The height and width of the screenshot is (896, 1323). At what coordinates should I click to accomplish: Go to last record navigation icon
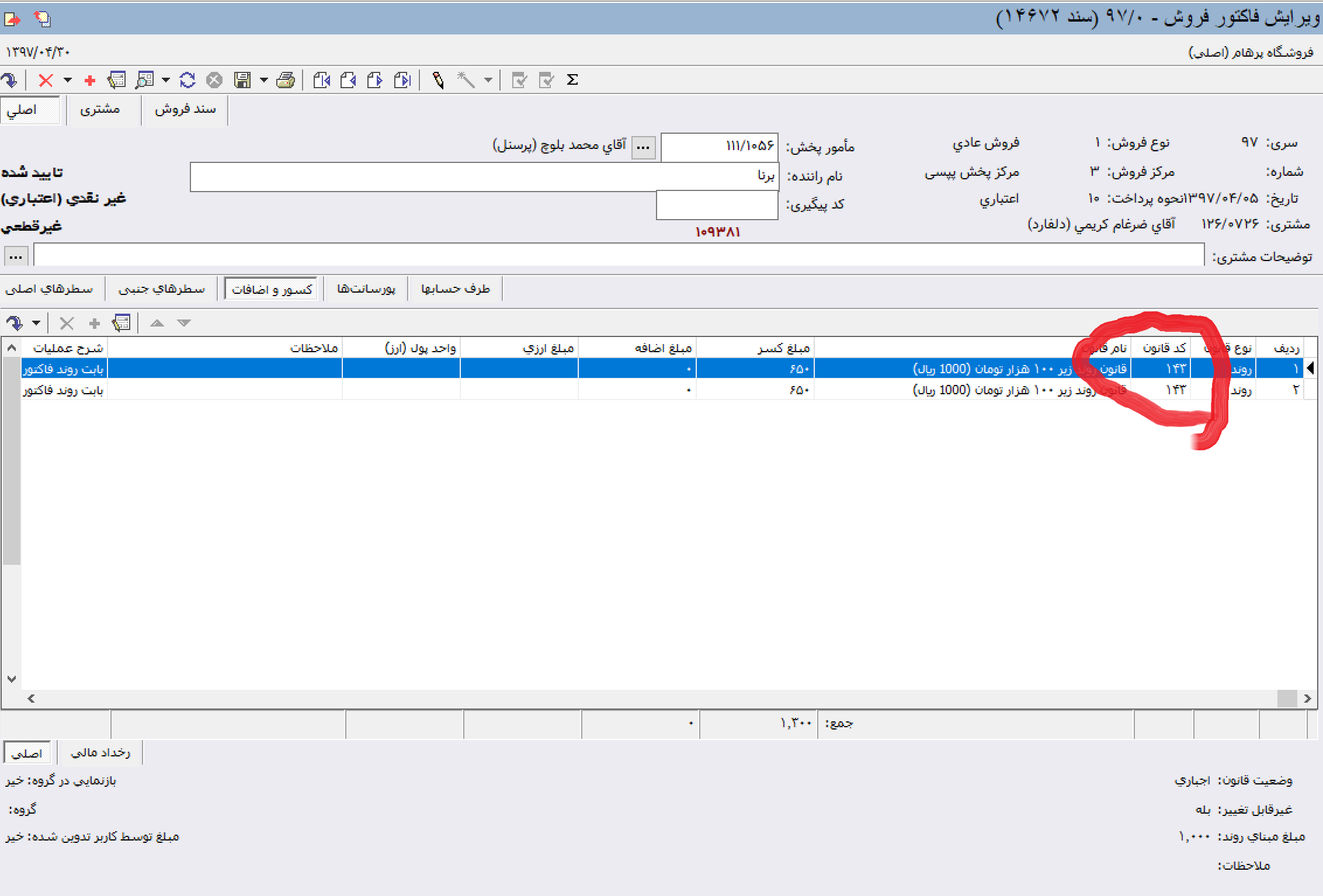402,80
